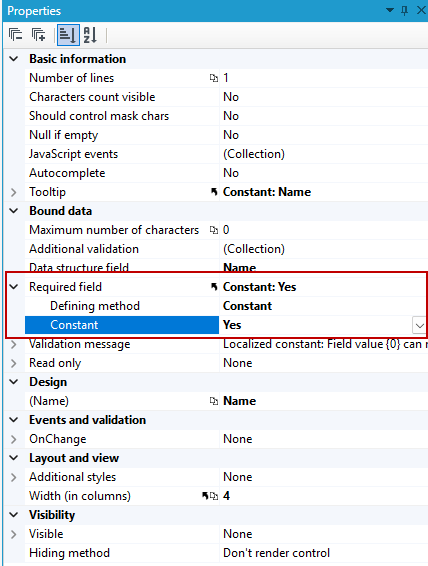
Task: Edit Additional validation (Collection) value
Action: click(x=254, y=249)
